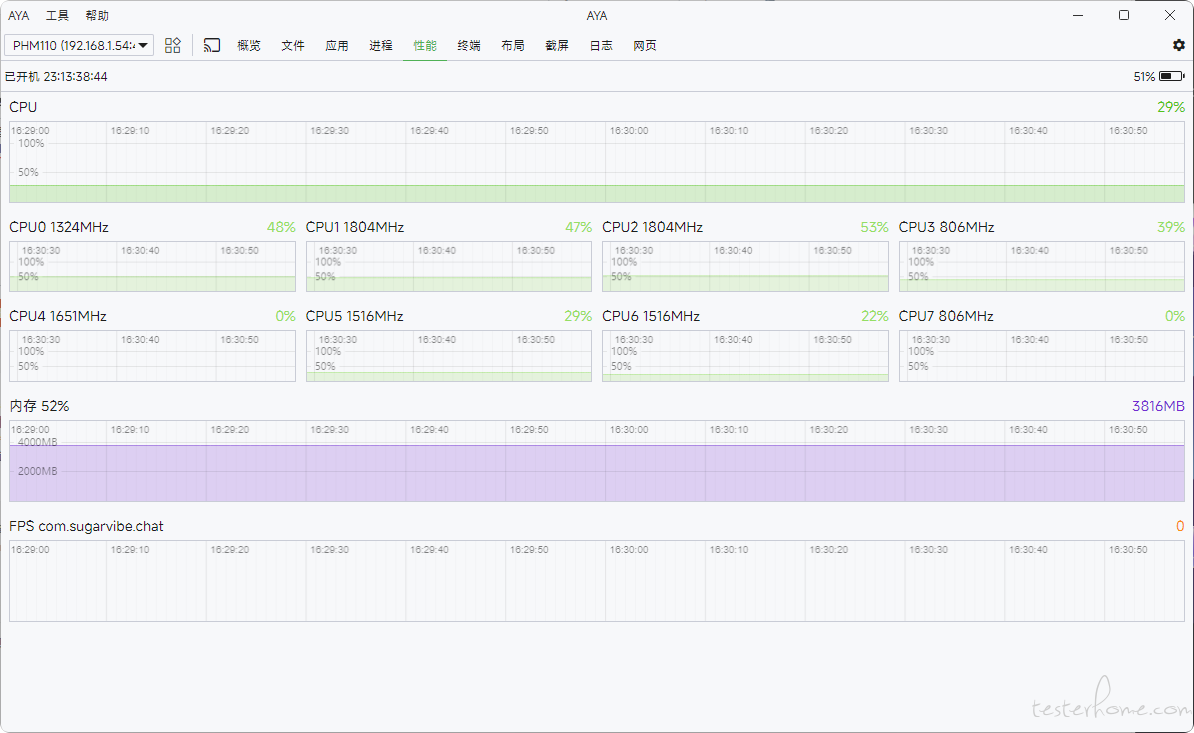Image resolution: width=1194 pixels, height=733 pixels.
Task: Click the FPS com.sugarvibe.chat chart
Action: pyautogui.click(x=596, y=581)
